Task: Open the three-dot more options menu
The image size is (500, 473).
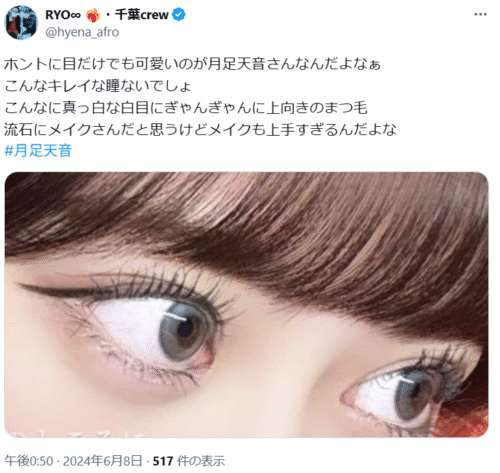Action: pos(480,14)
